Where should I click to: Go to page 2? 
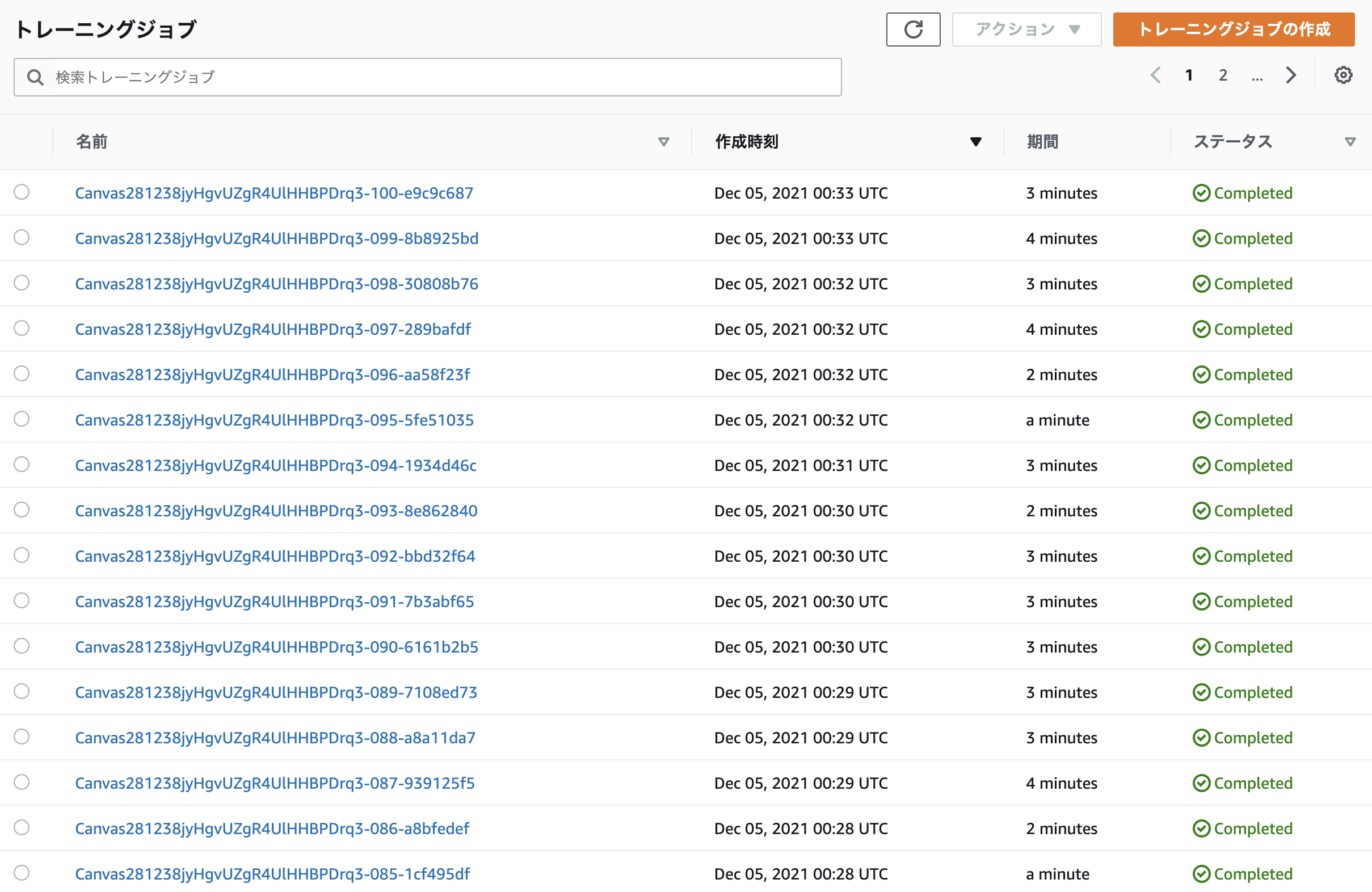(x=1223, y=75)
